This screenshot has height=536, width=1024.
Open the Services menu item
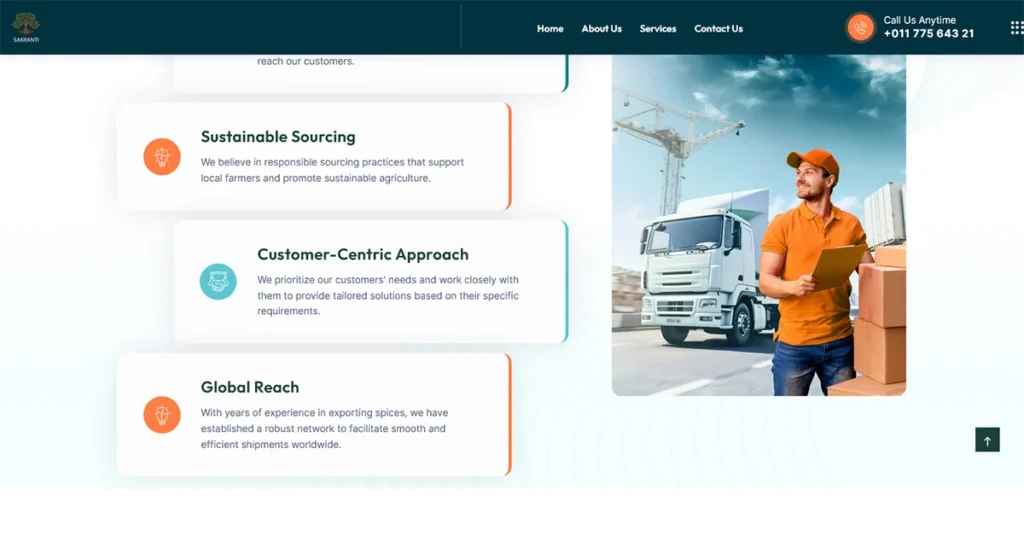click(x=658, y=29)
